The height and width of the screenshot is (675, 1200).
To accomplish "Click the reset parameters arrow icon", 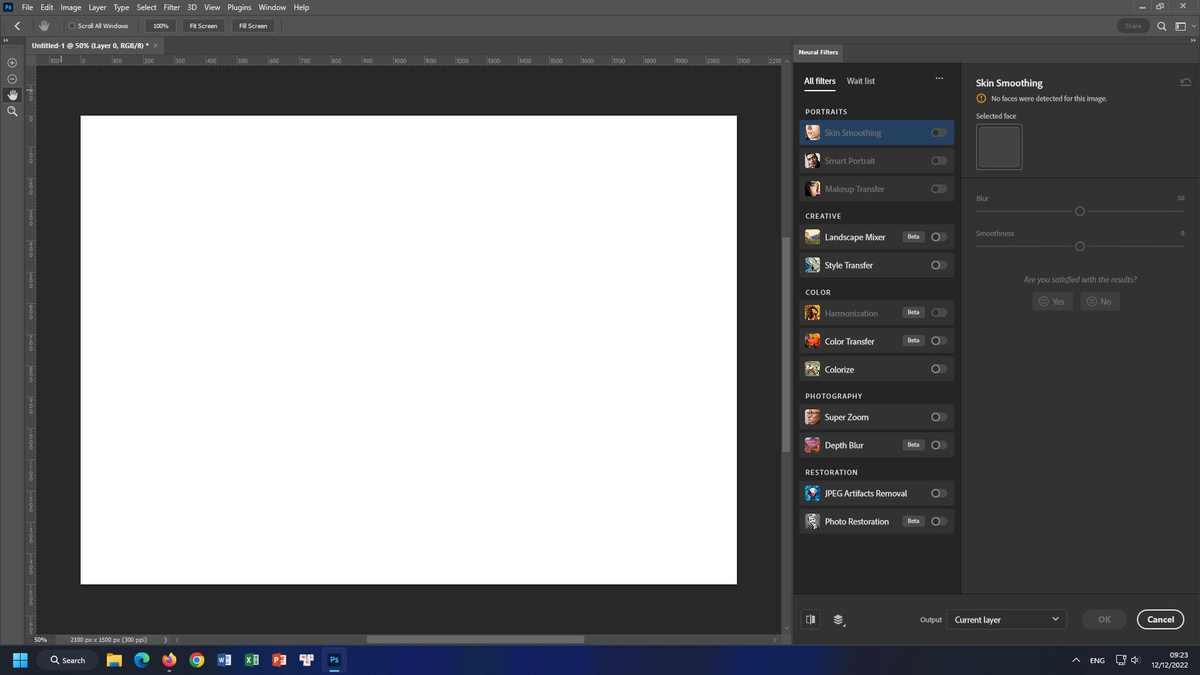I will point(1185,83).
